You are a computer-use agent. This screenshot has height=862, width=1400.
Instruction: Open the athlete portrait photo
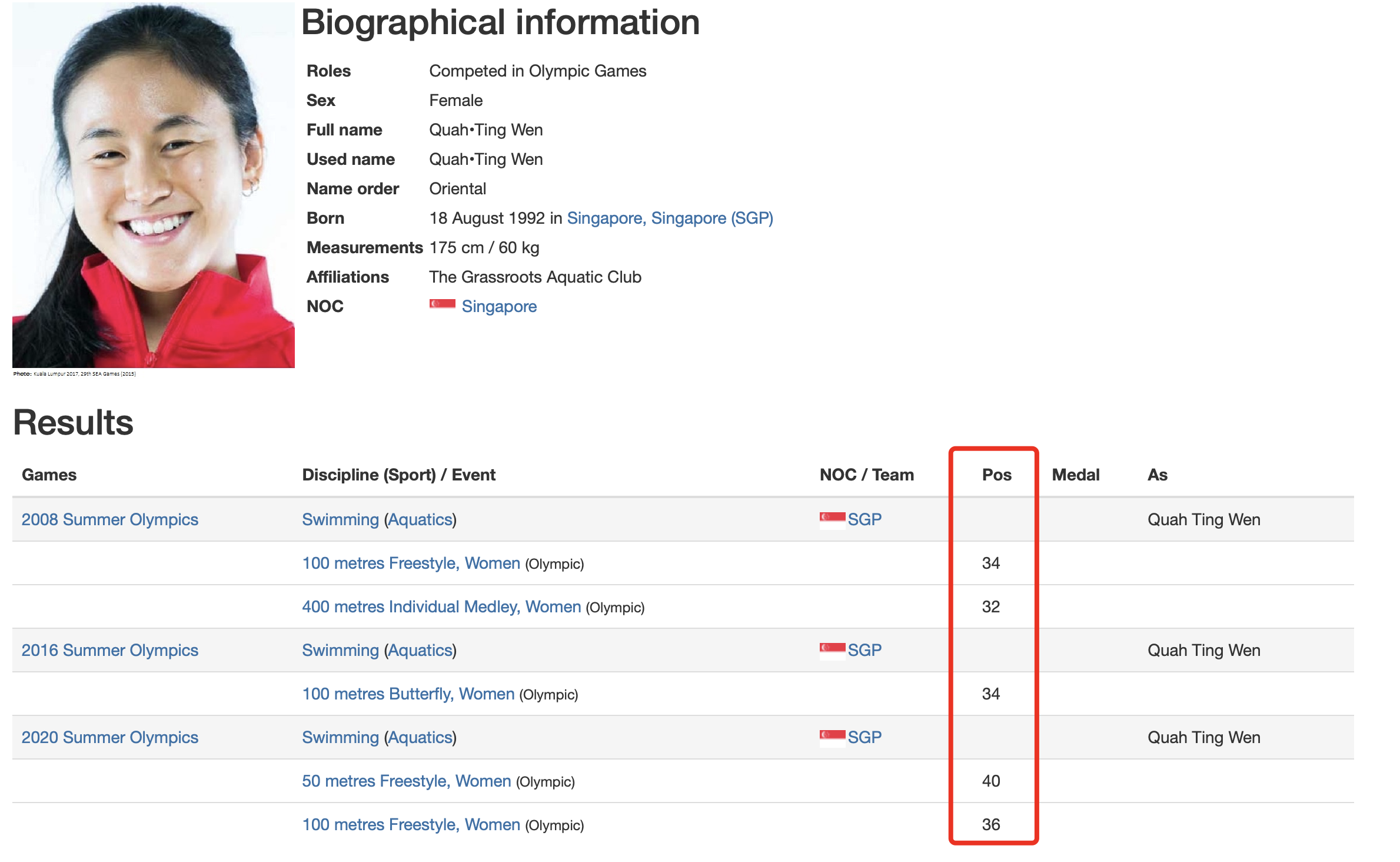(x=154, y=185)
